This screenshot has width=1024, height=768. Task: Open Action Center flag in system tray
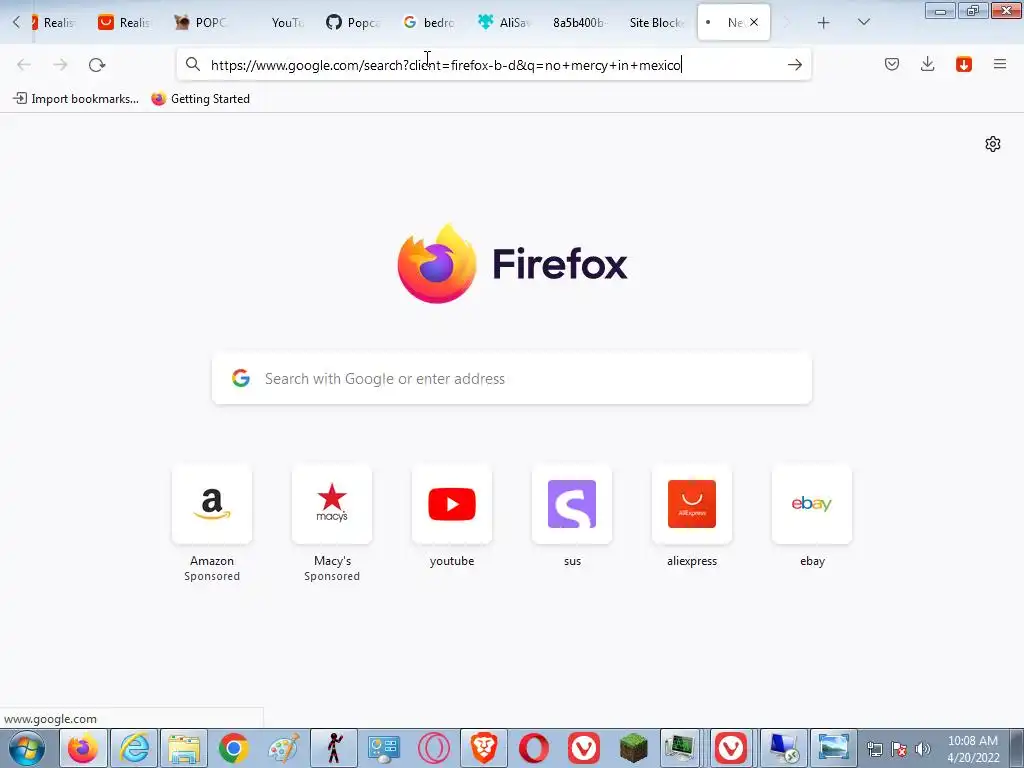[899, 749]
